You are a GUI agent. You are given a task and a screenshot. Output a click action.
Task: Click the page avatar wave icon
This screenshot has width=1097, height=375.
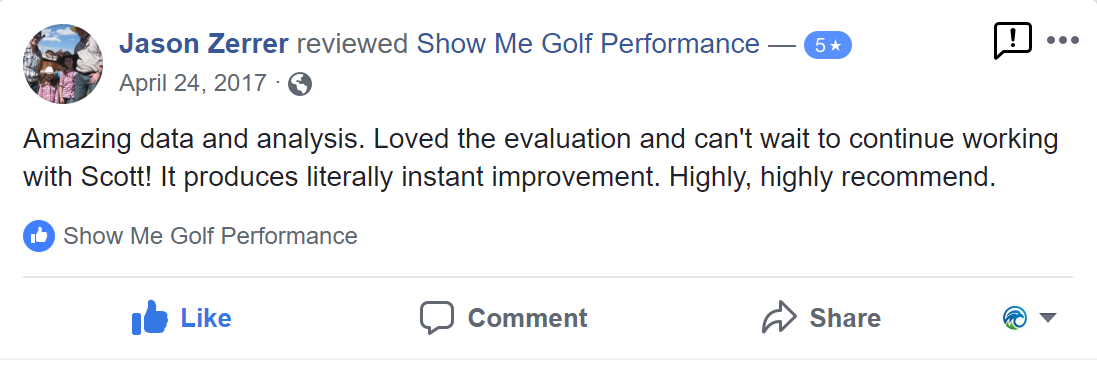(1015, 318)
